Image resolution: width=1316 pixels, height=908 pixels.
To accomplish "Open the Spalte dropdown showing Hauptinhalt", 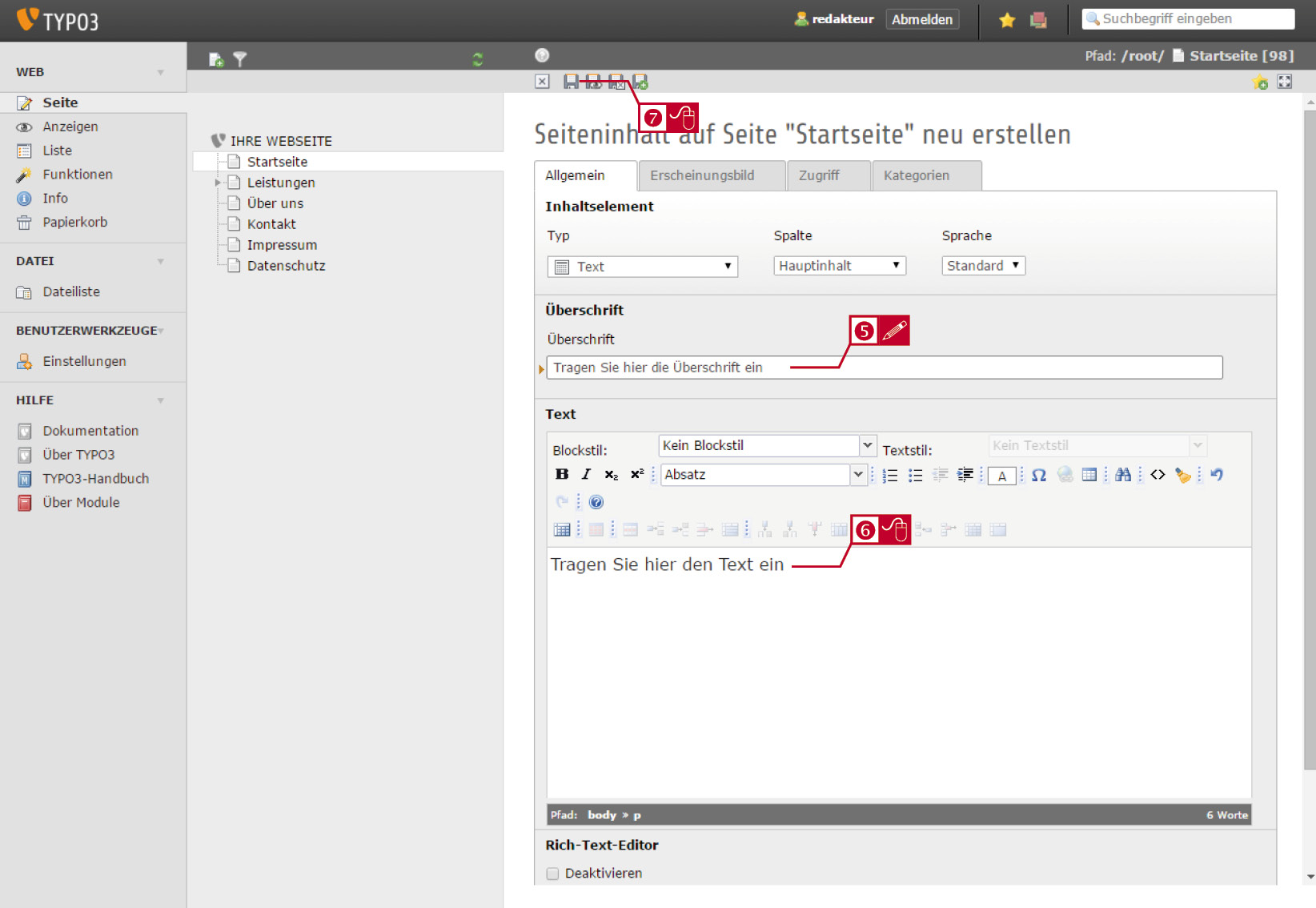I will pyautogui.click(x=840, y=266).
